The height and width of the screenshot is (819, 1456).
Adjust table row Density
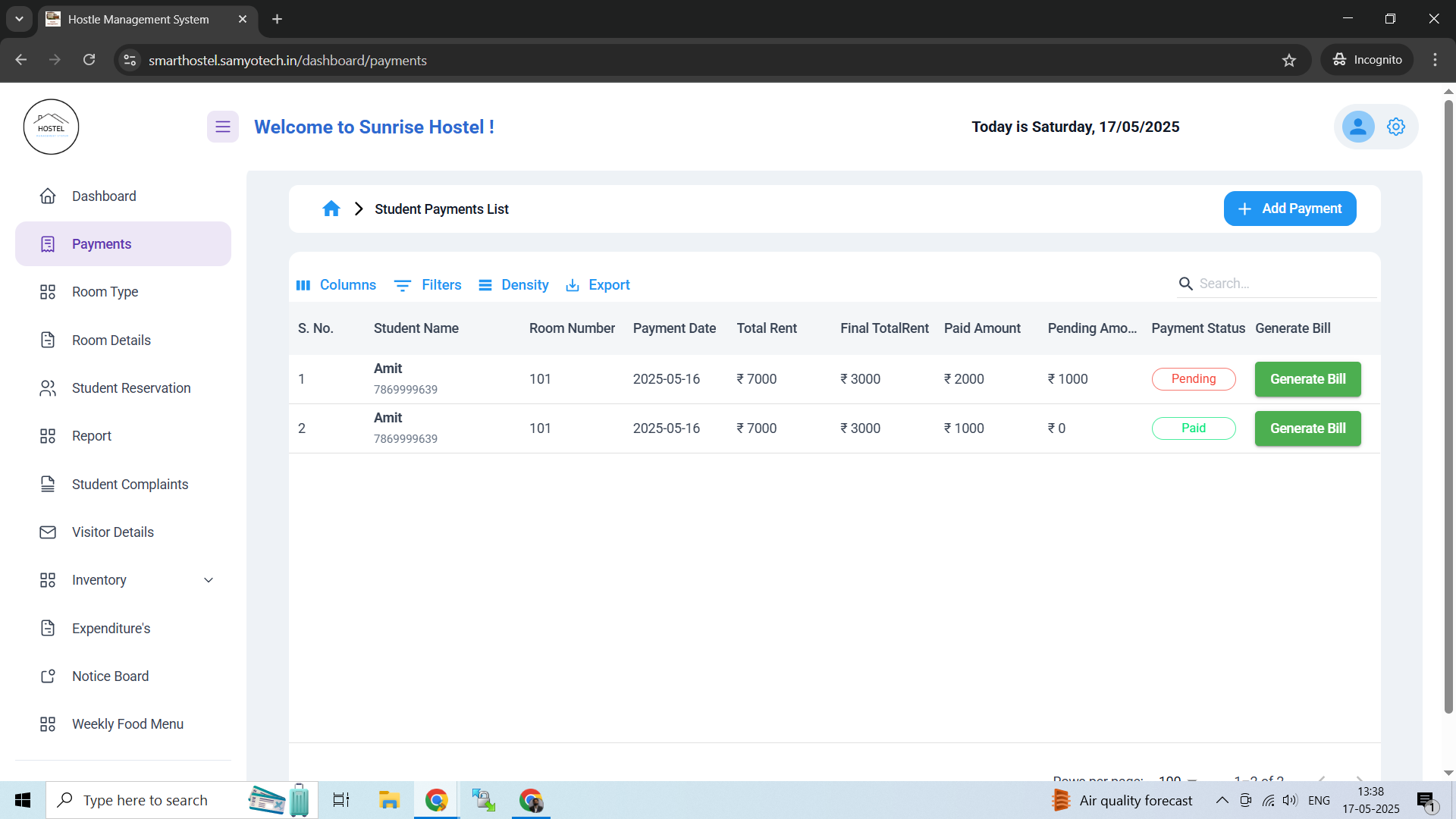click(513, 284)
